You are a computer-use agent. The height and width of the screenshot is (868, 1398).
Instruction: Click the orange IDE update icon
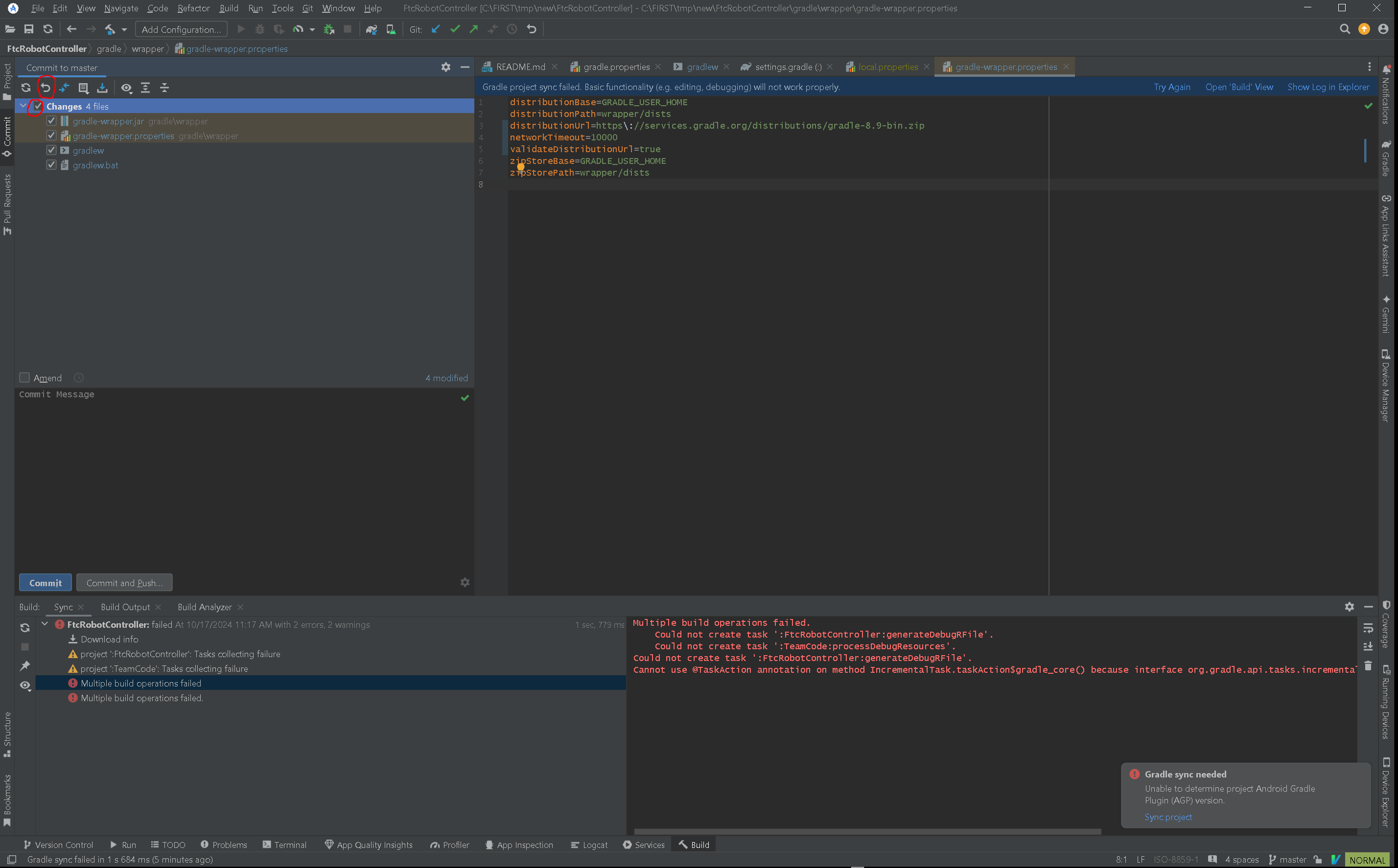coord(1364,29)
